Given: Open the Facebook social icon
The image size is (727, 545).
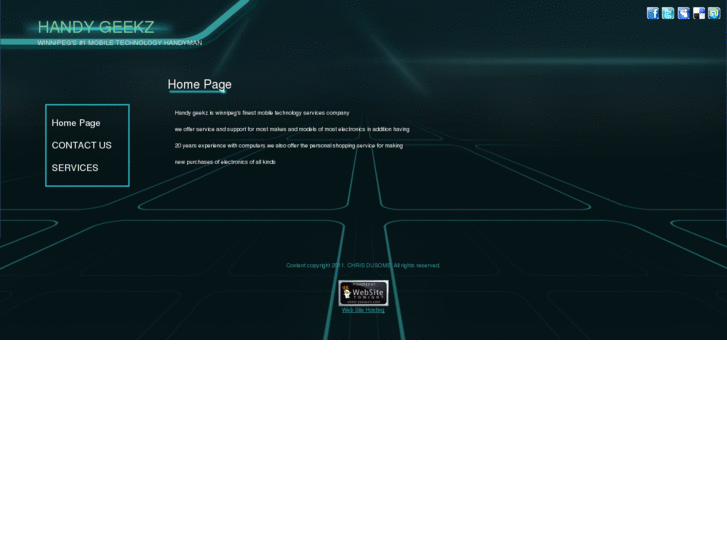Looking at the screenshot, I should [x=652, y=13].
